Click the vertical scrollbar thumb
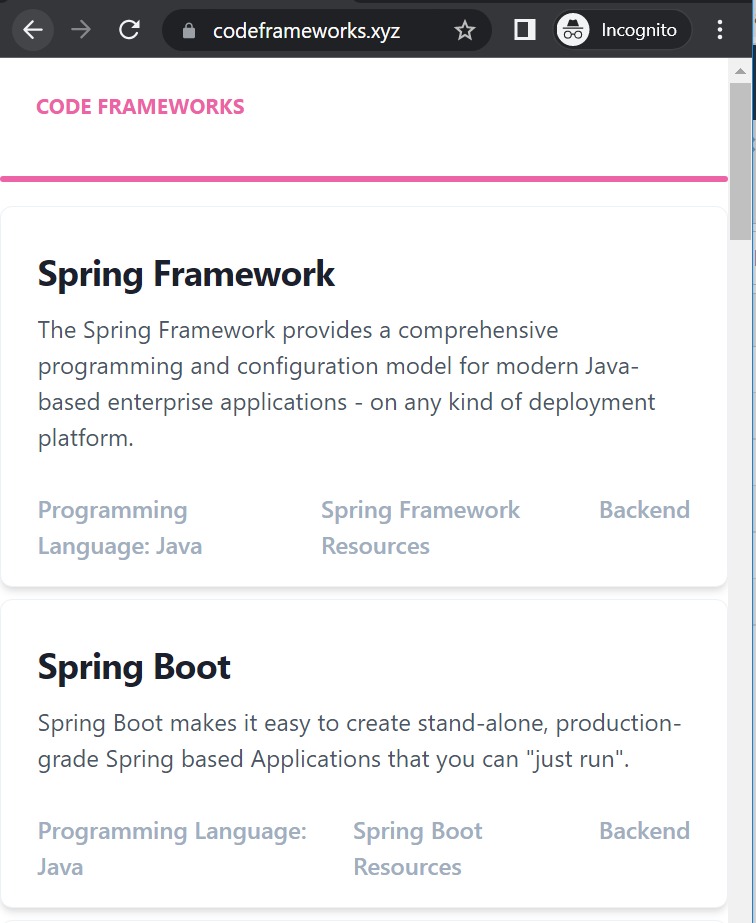Viewport: 756px width, 923px height. pyautogui.click(x=740, y=161)
